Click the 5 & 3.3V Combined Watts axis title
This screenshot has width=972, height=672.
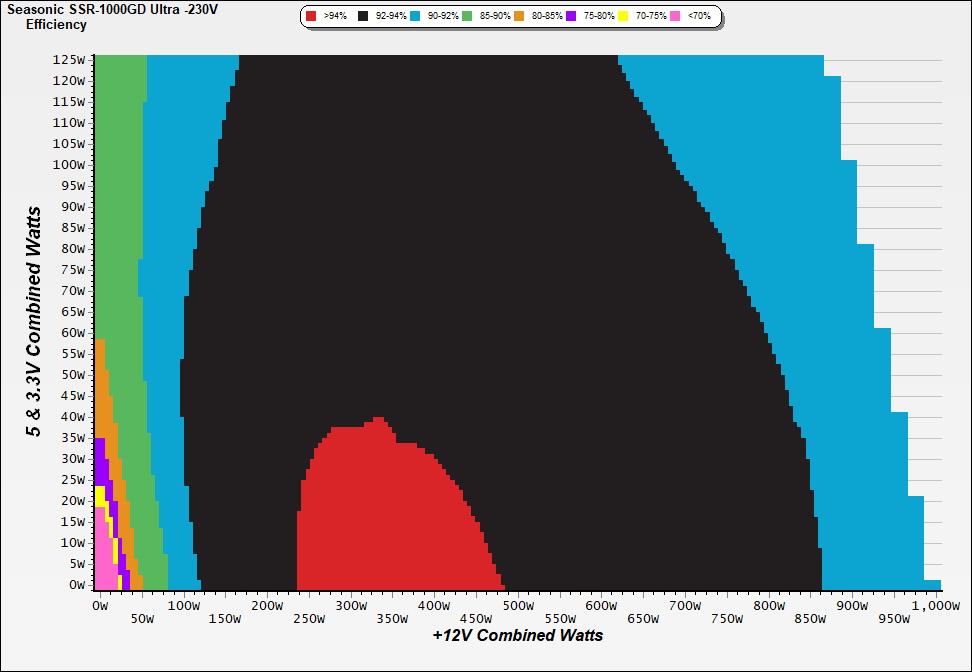pos(36,321)
